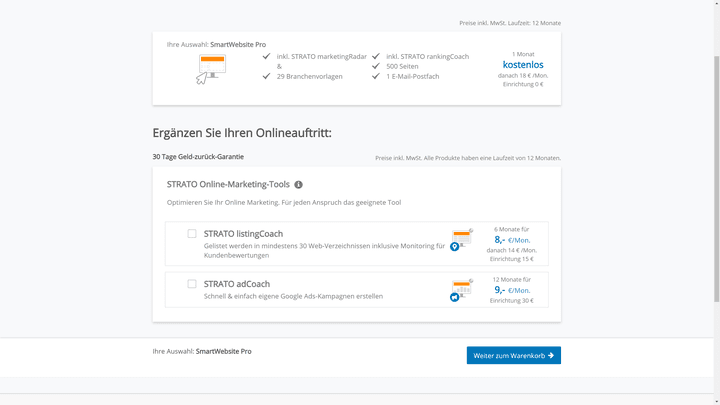Click Weiter zum Warenkorb button
The width and height of the screenshot is (720, 405).
tap(514, 355)
